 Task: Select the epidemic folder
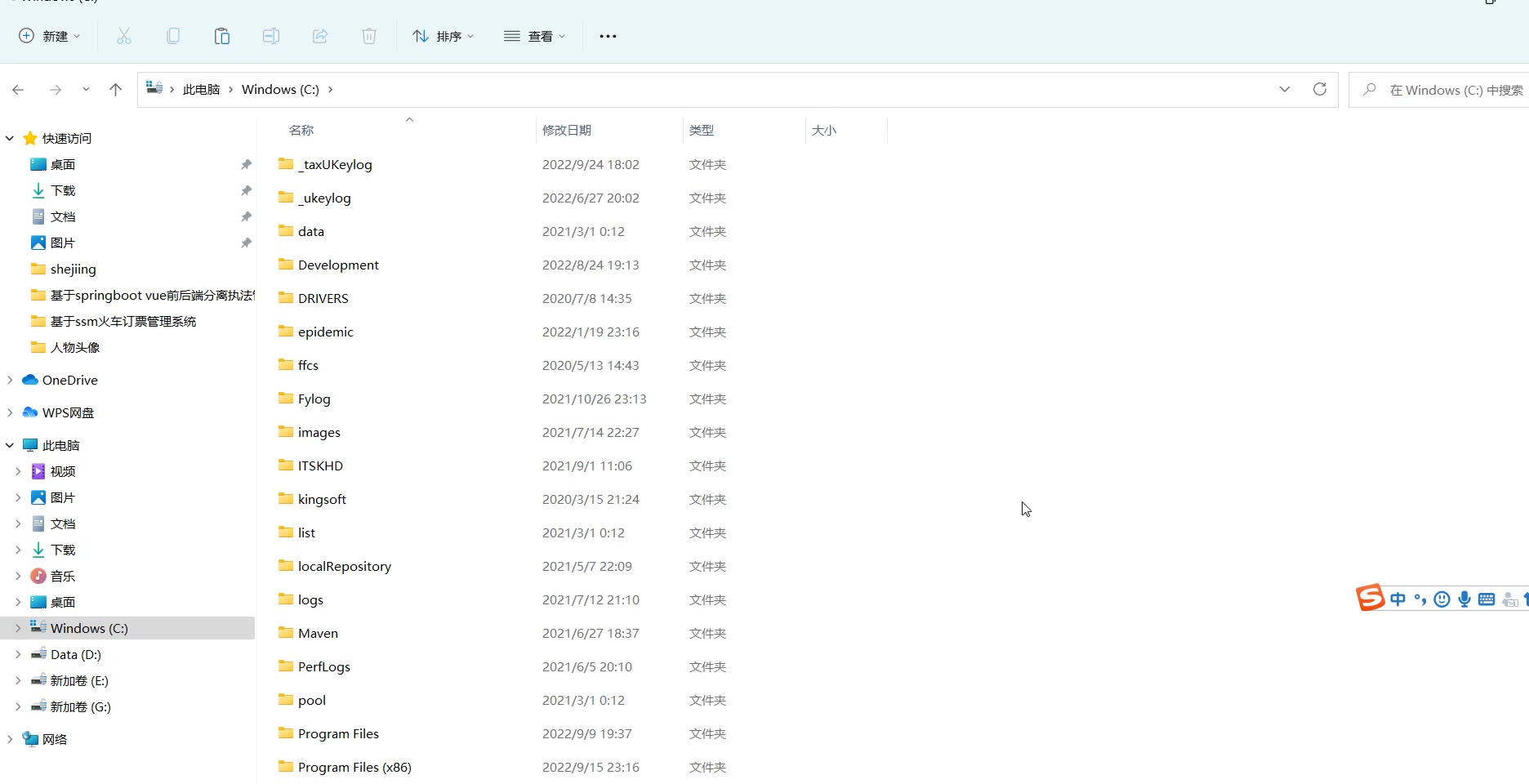pos(326,332)
